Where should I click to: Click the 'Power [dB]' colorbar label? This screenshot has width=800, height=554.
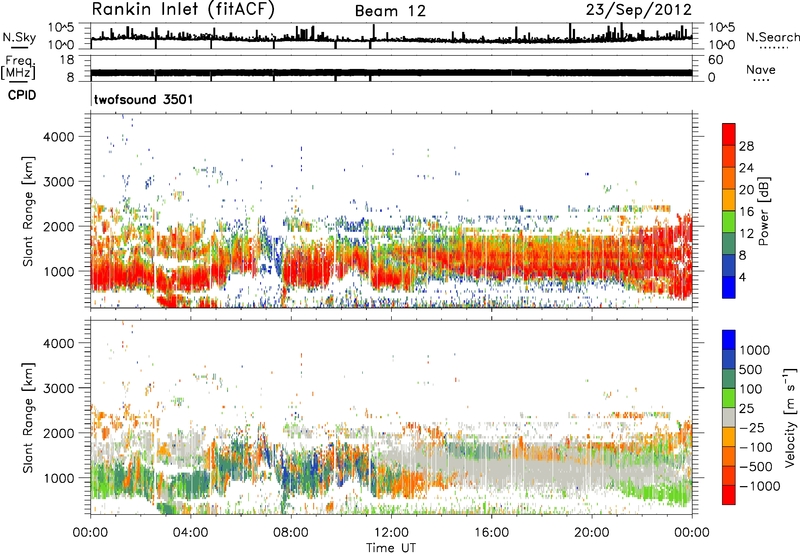tap(763, 211)
